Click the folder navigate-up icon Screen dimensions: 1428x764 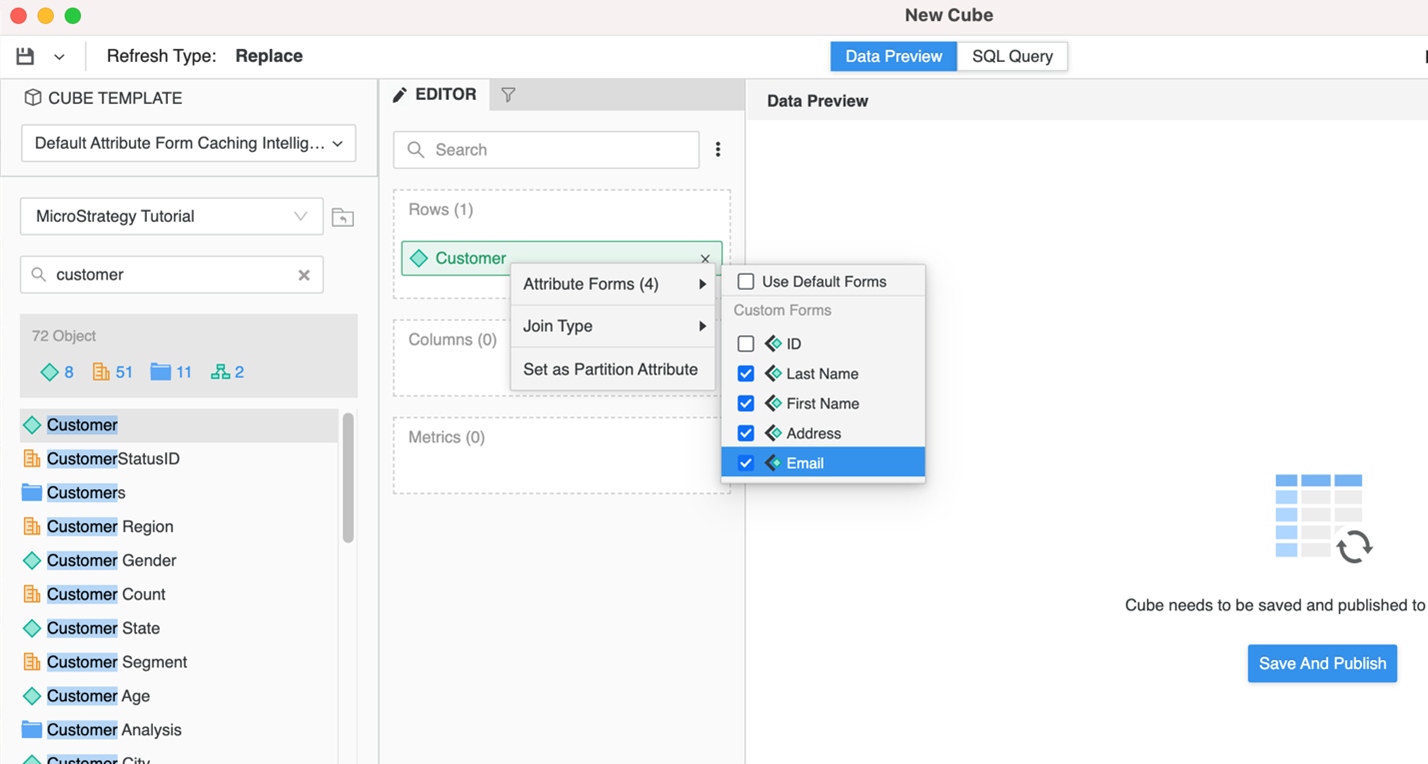[x=343, y=217]
